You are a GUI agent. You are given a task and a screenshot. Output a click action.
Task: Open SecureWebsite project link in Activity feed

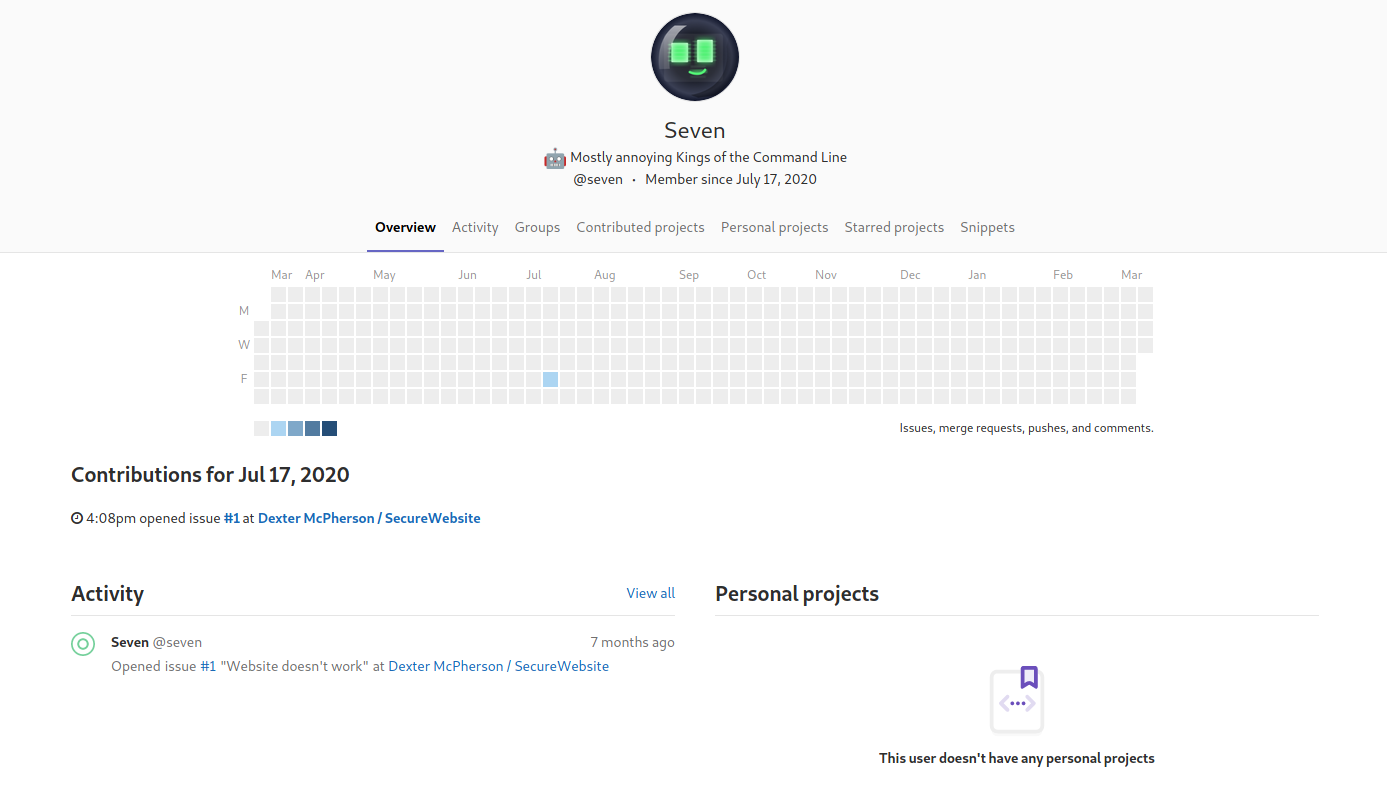click(498, 666)
